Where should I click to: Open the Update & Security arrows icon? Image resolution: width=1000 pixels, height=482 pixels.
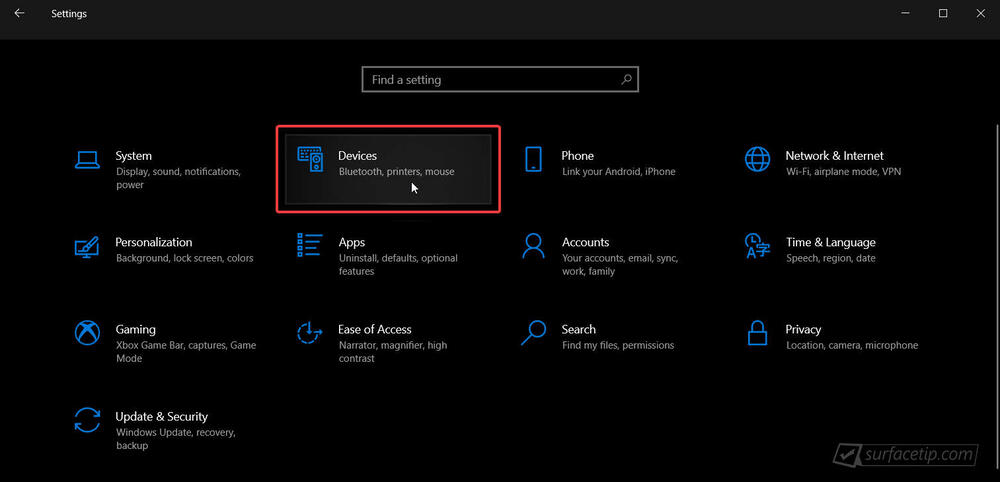coord(87,420)
